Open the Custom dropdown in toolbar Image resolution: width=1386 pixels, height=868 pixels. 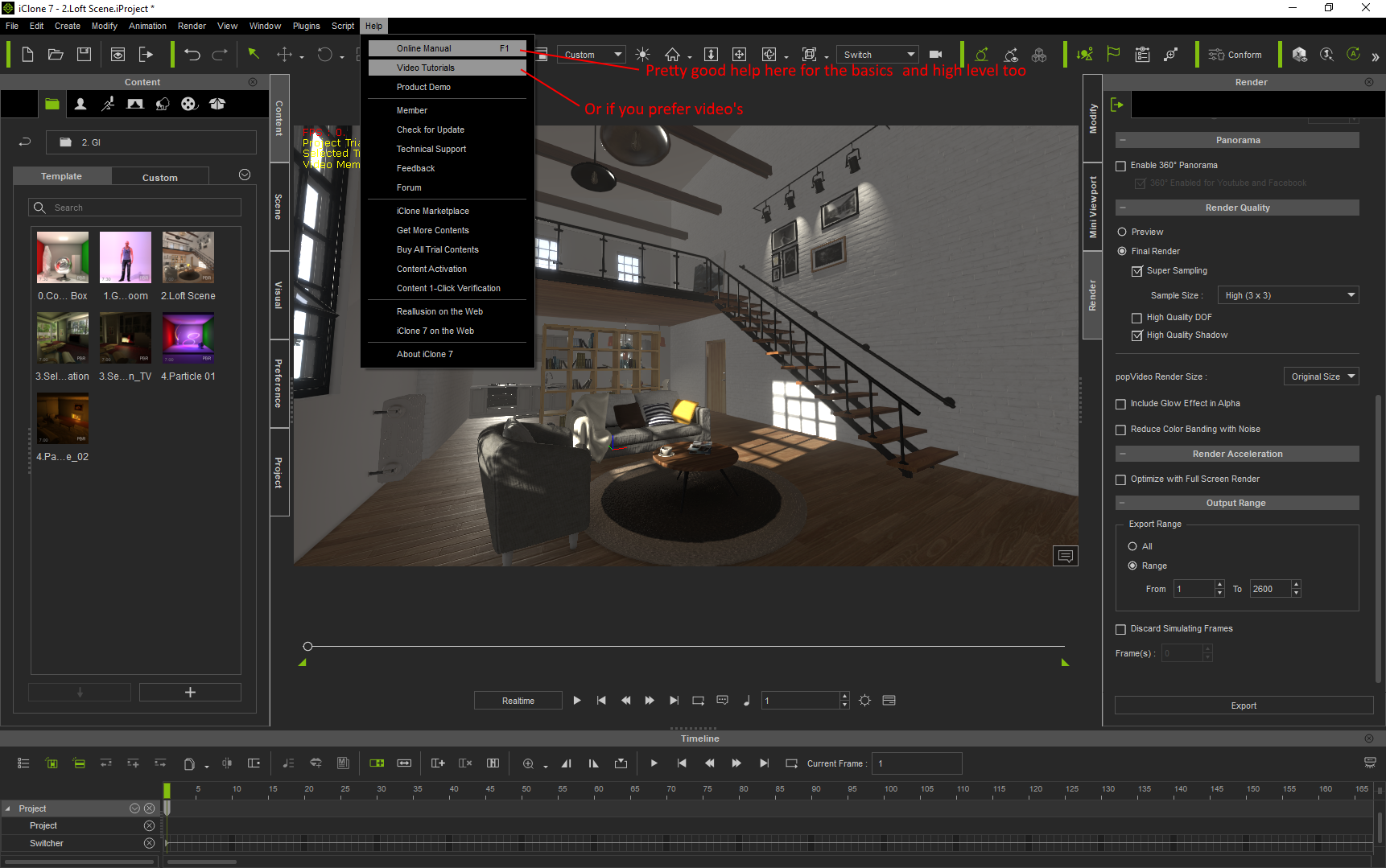tap(592, 55)
